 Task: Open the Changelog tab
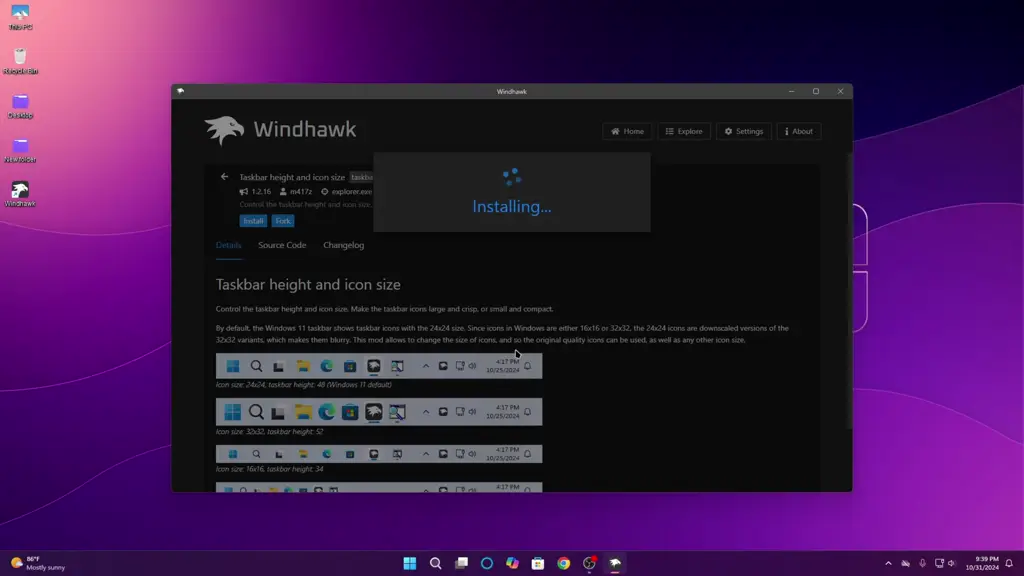point(343,245)
